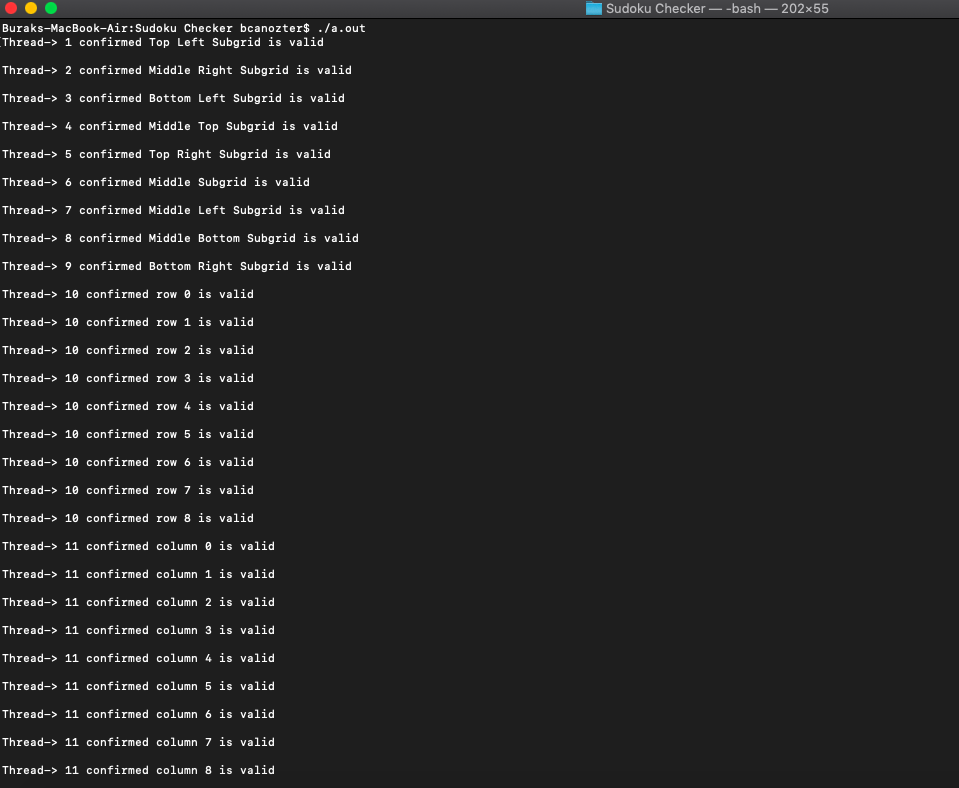The image size is (959, 788).
Task: Click the red close window button
Action: point(11,8)
